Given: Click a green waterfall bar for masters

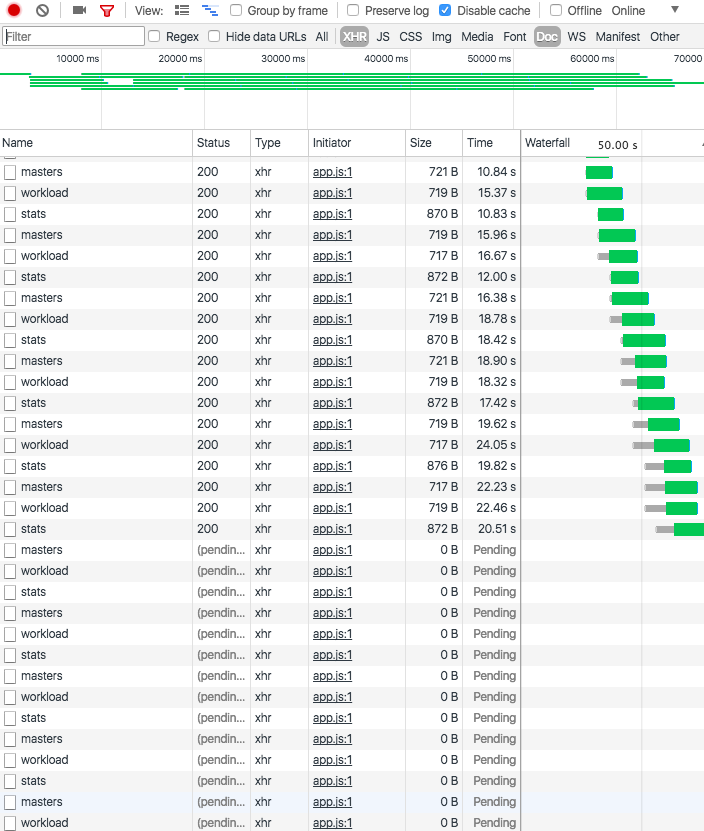Looking at the screenshot, I should (x=598, y=171).
